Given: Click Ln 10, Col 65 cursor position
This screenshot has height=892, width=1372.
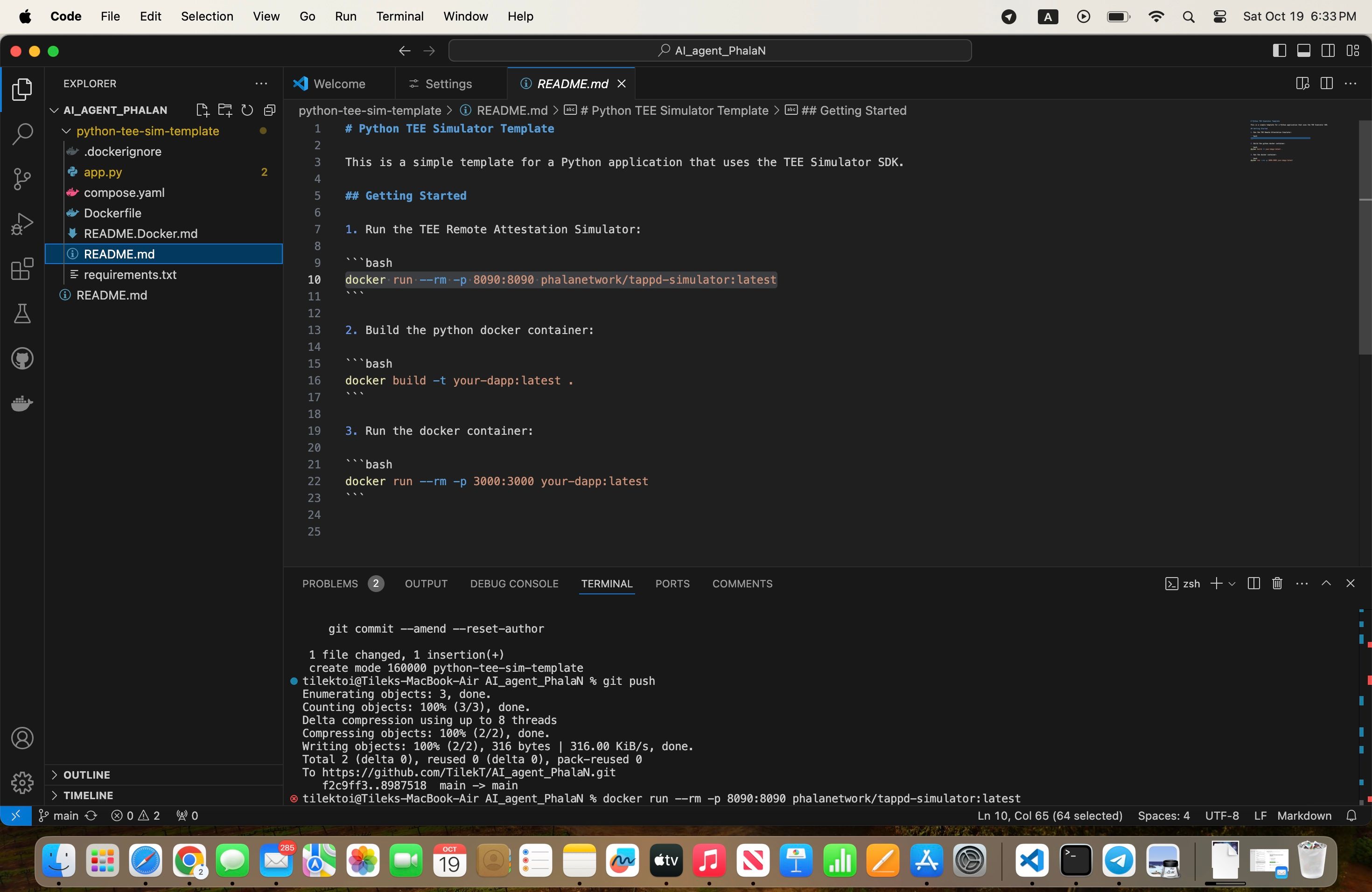Looking at the screenshot, I should [1050, 815].
